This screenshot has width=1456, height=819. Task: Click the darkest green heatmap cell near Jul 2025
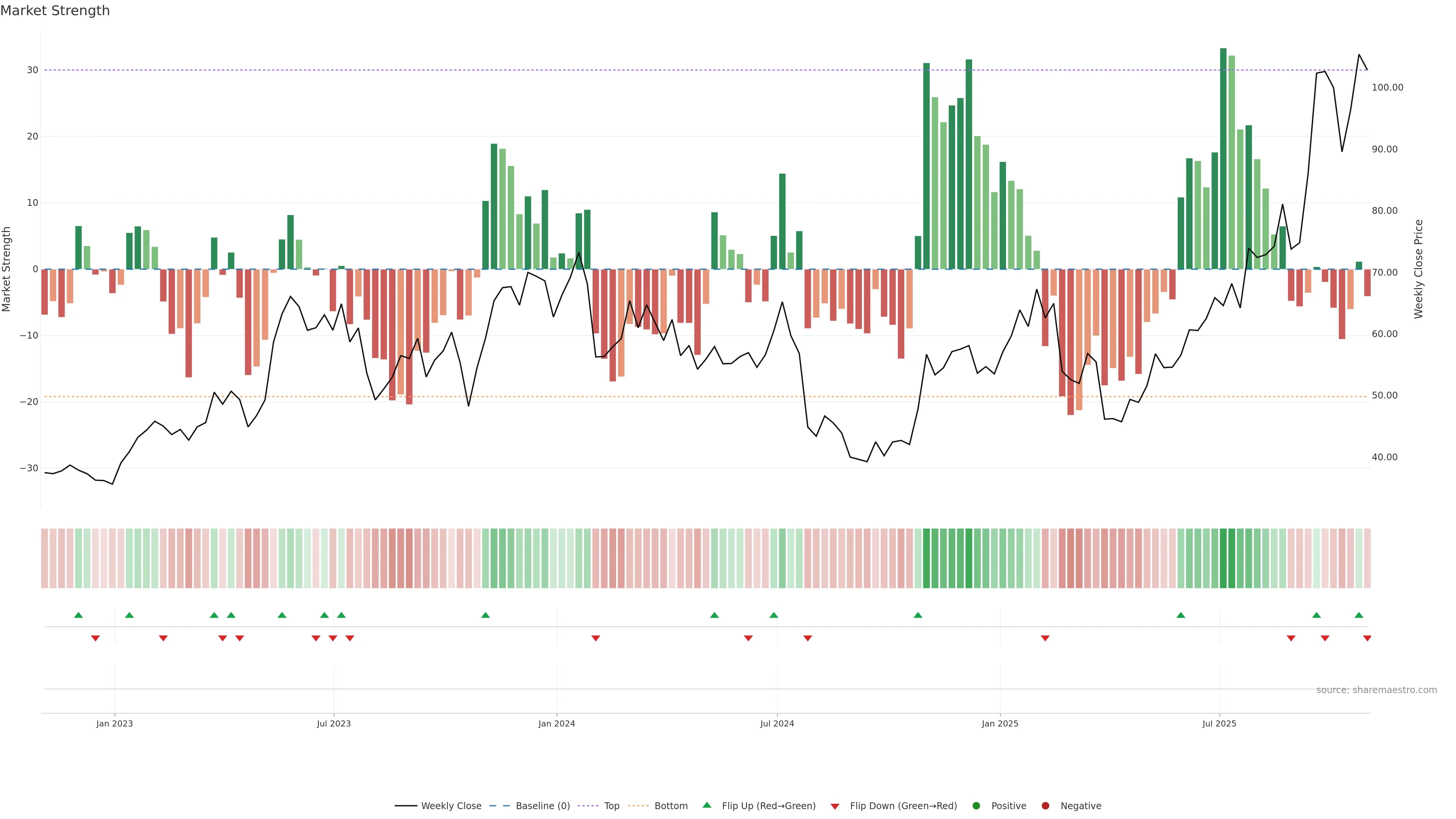pyautogui.click(x=1223, y=559)
